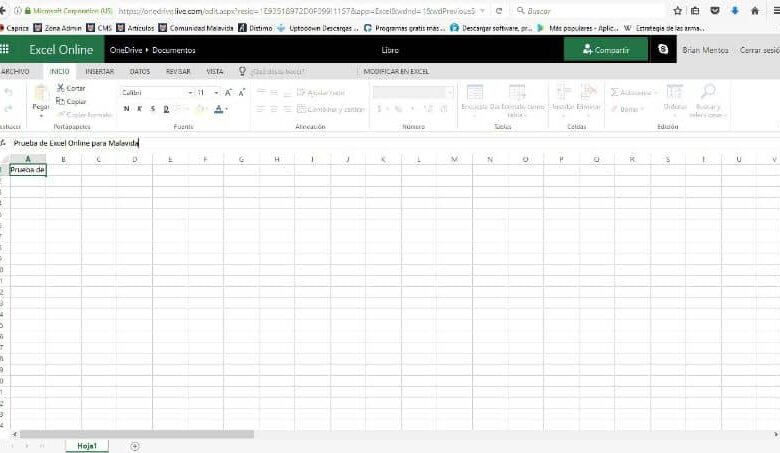Viewport: 780px width, 453px height.
Task: Toggle bold N formatting
Action: click(126, 108)
